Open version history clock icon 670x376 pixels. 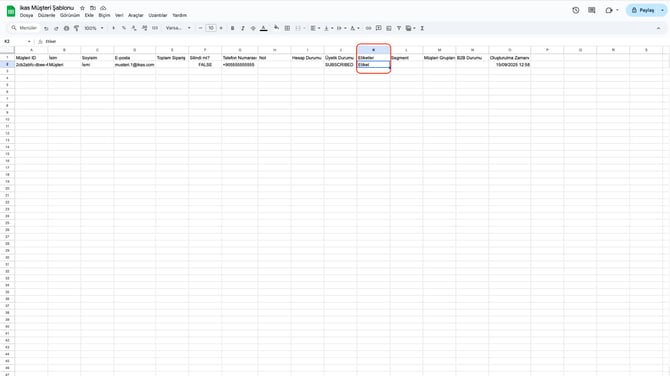pyautogui.click(x=576, y=10)
